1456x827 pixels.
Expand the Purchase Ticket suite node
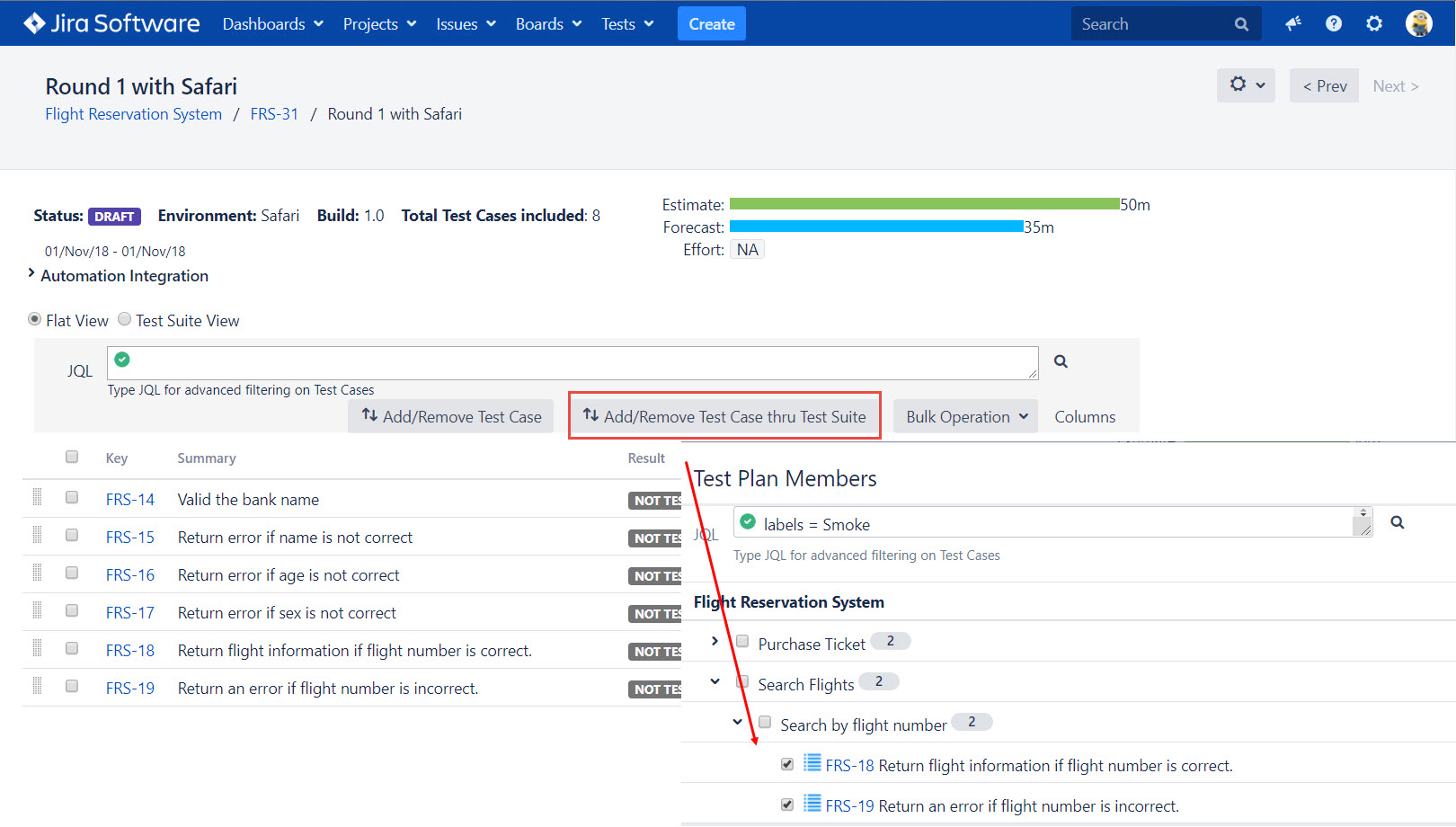pos(715,641)
